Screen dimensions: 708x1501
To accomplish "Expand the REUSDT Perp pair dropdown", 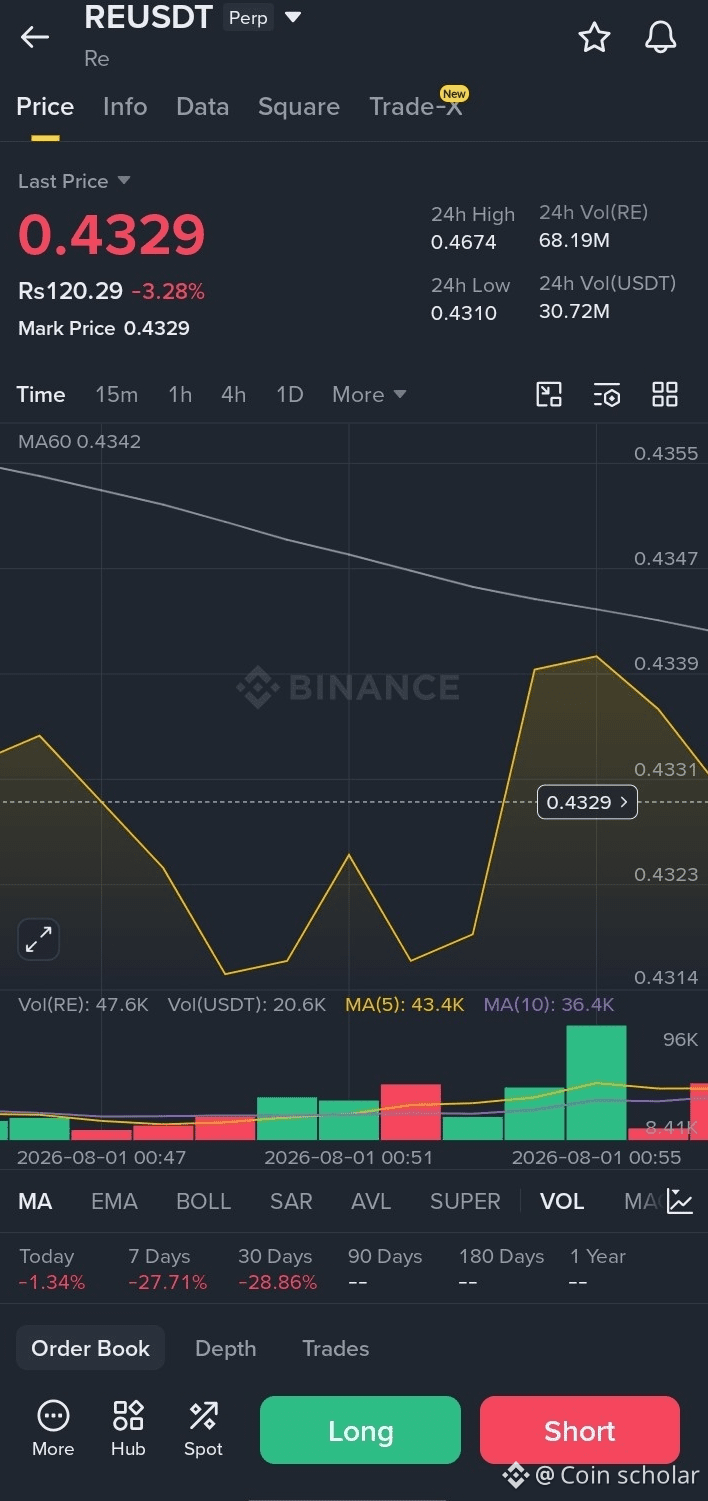I will (x=293, y=17).
